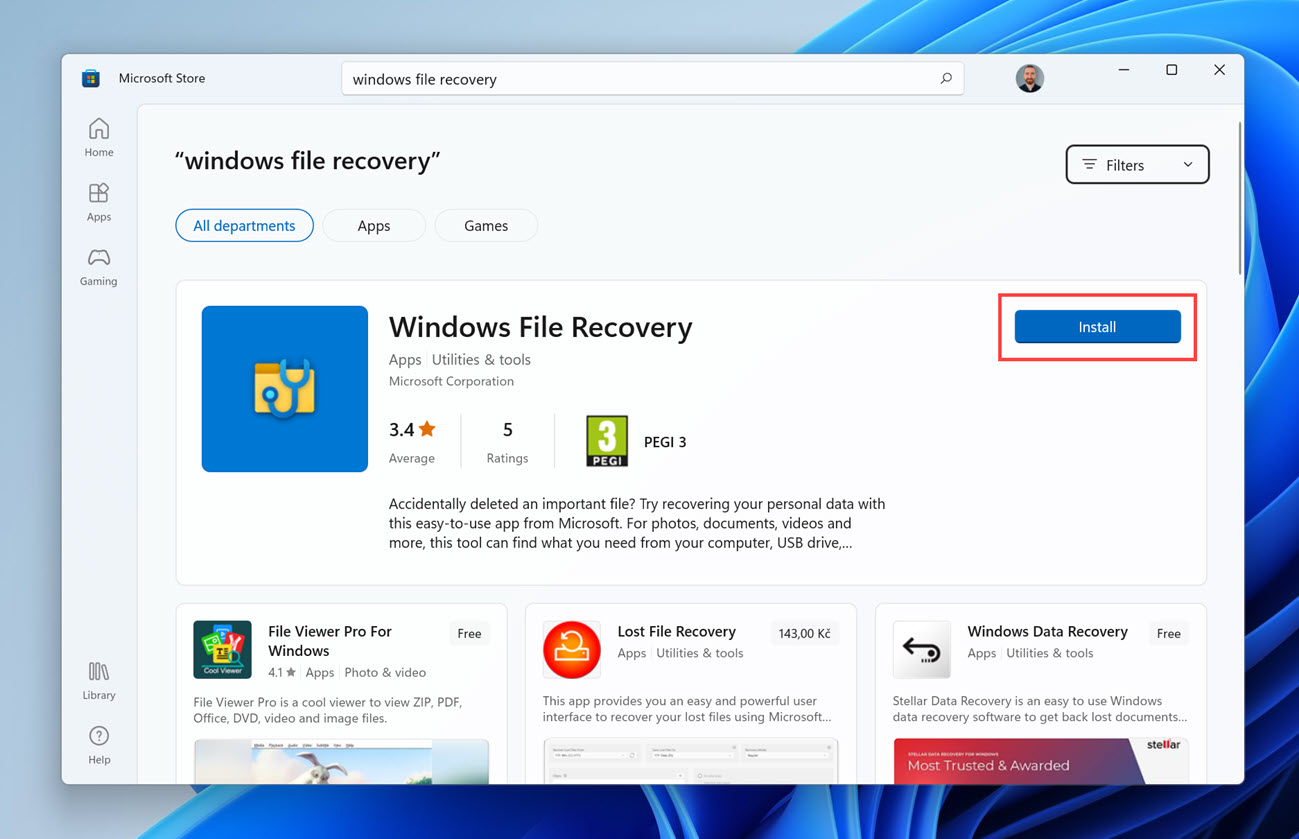Install Windows File Recovery

(1098, 327)
